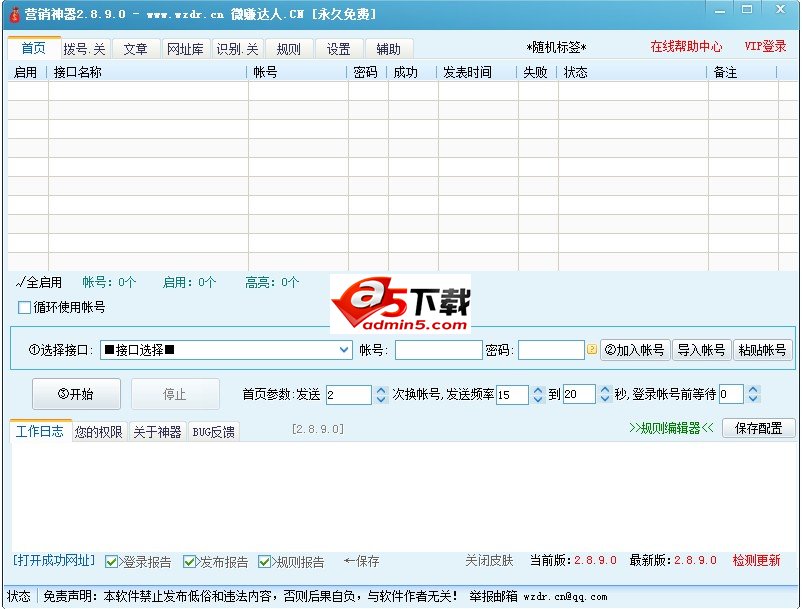Open BUG反馈 tab

tap(213, 432)
